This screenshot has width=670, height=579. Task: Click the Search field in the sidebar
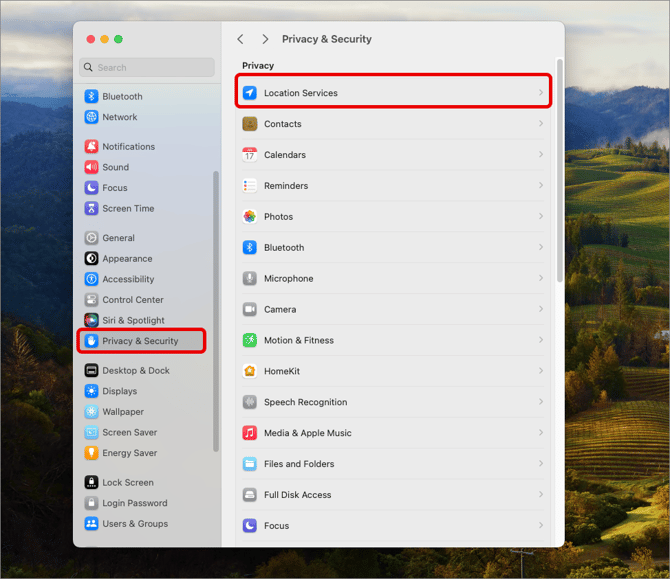tap(147, 68)
